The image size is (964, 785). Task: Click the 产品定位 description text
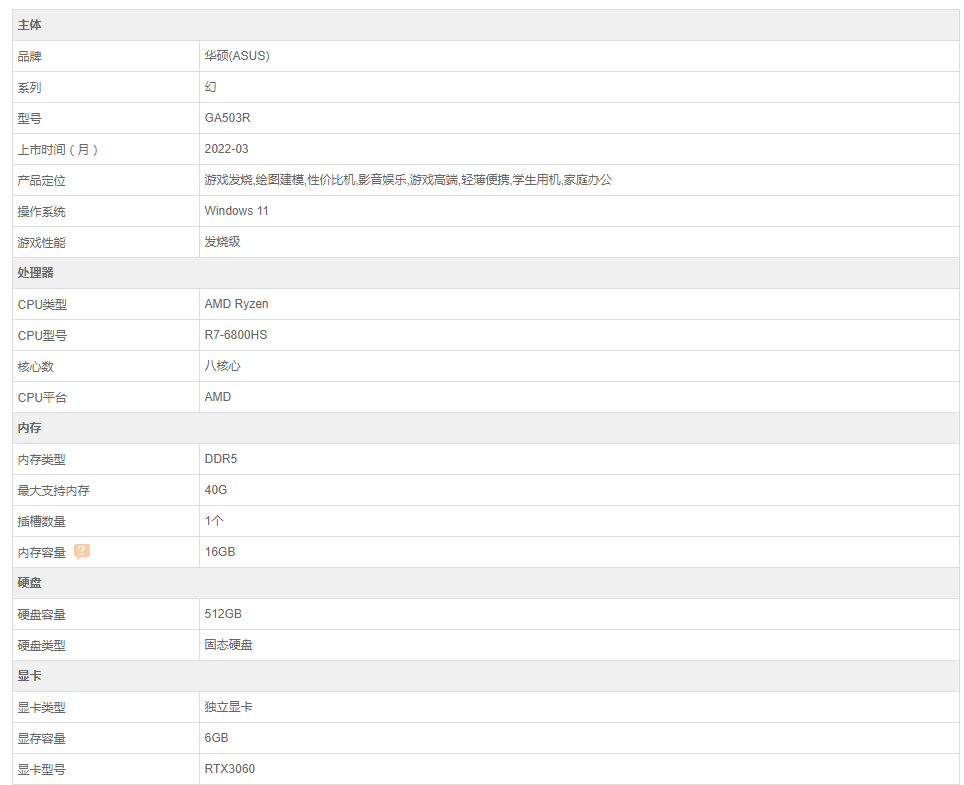tap(408, 179)
